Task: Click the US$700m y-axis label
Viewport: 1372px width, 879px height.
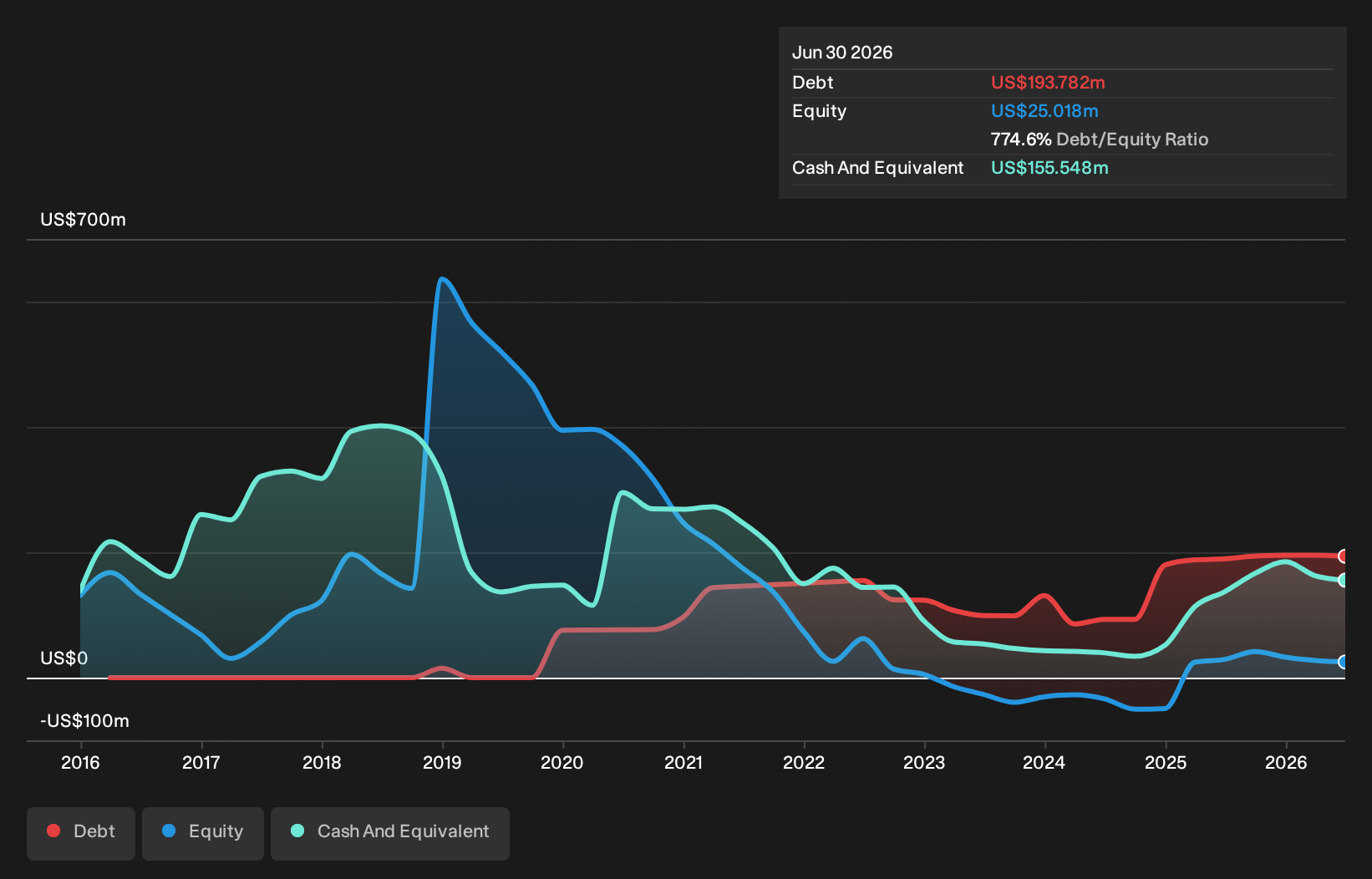Action: [x=83, y=220]
